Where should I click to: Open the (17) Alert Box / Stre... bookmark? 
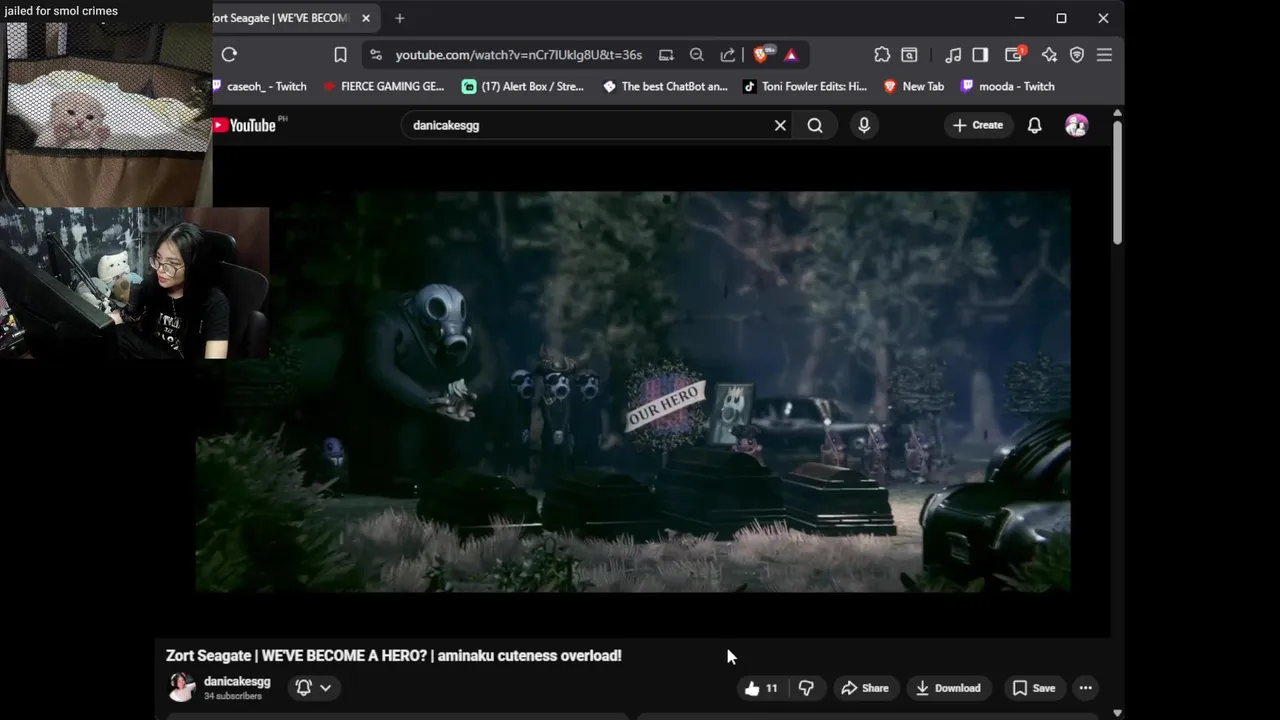coord(523,86)
